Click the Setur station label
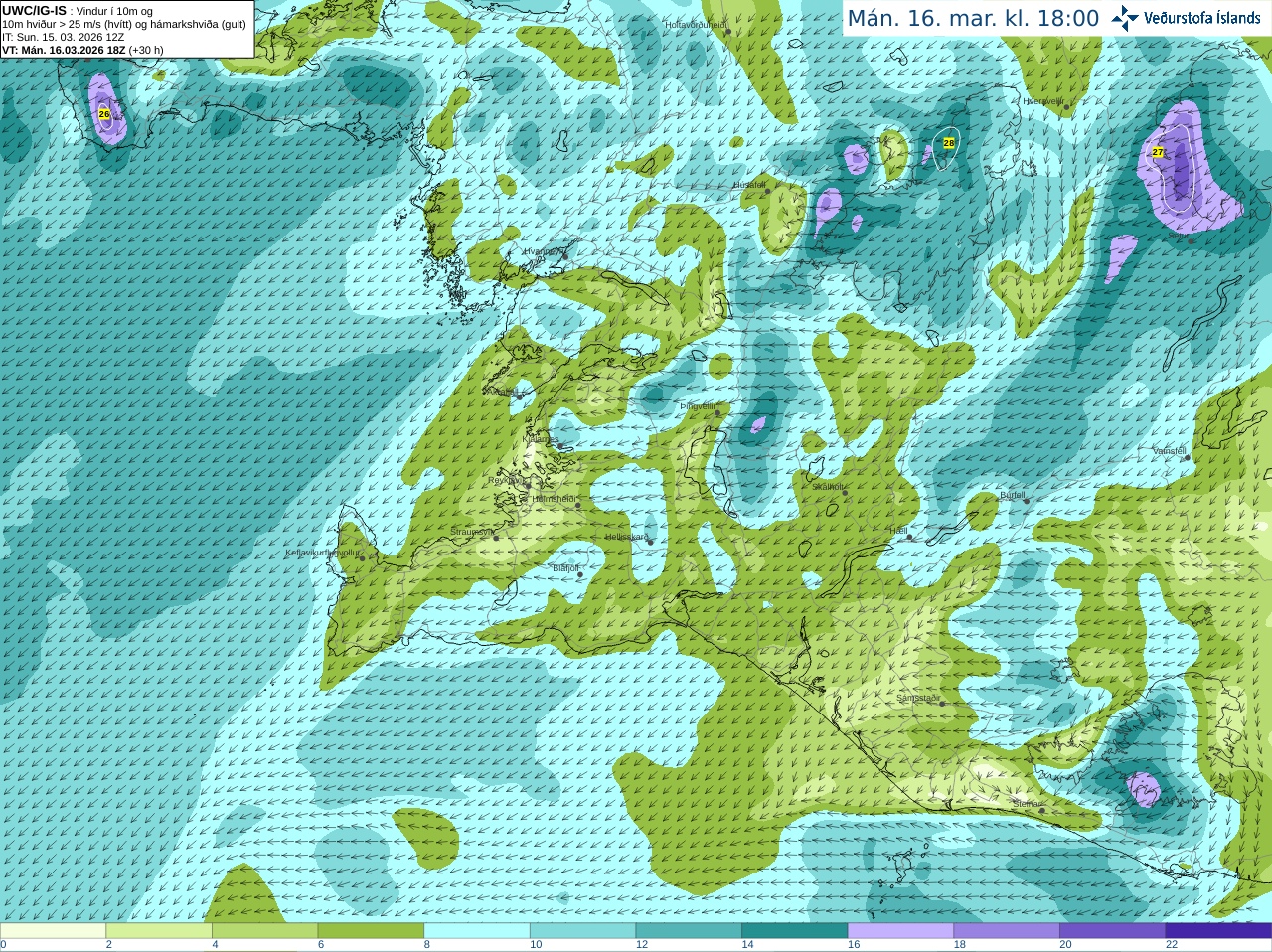 coord(1179,236)
